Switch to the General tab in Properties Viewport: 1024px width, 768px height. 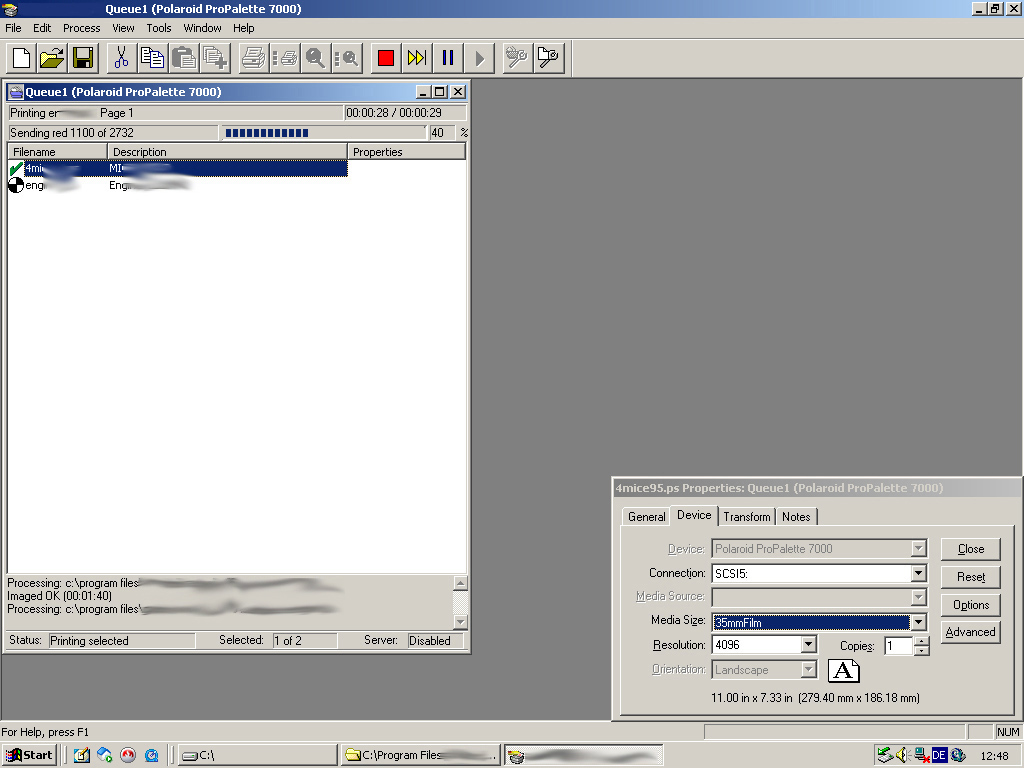click(647, 517)
